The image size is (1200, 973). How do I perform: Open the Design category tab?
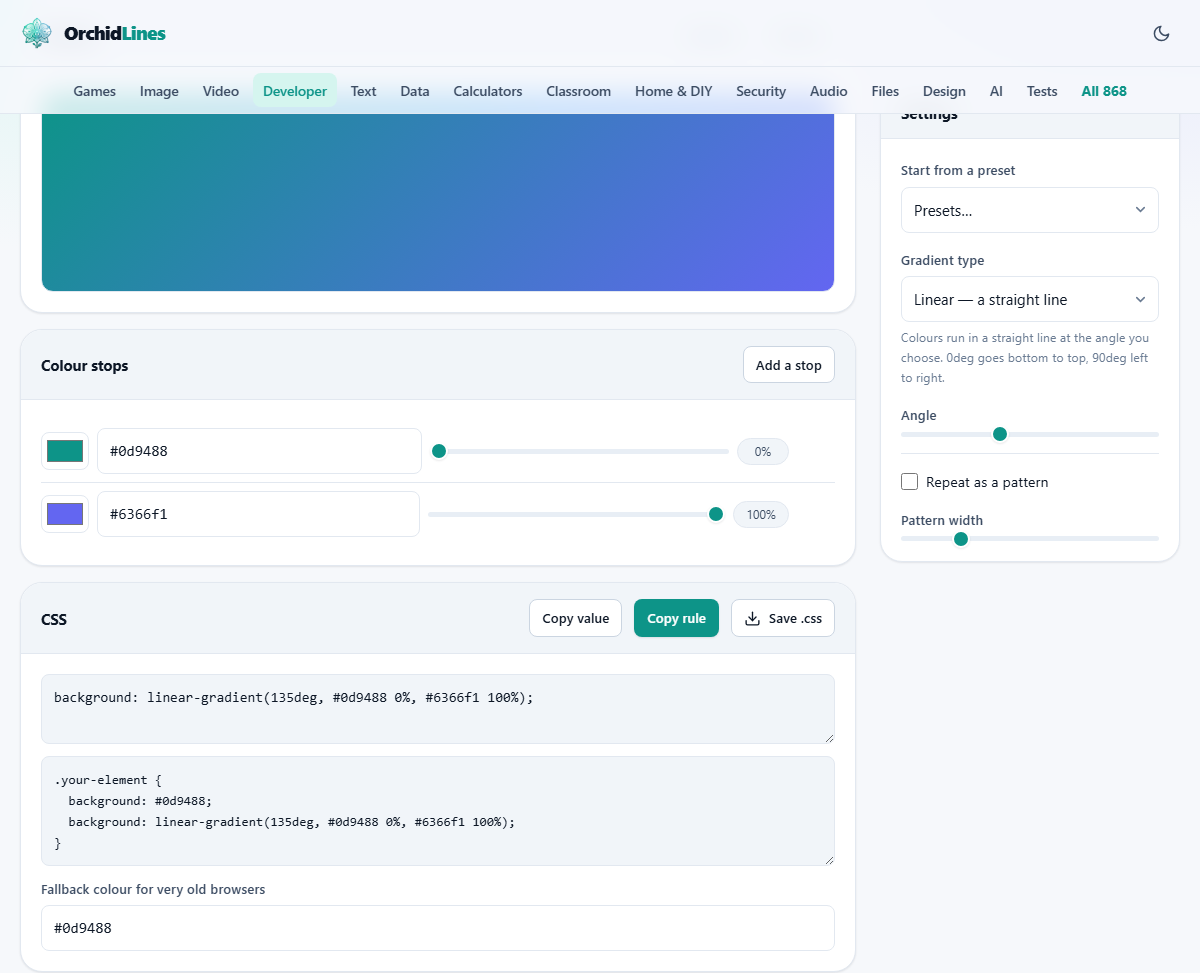(x=944, y=91)
